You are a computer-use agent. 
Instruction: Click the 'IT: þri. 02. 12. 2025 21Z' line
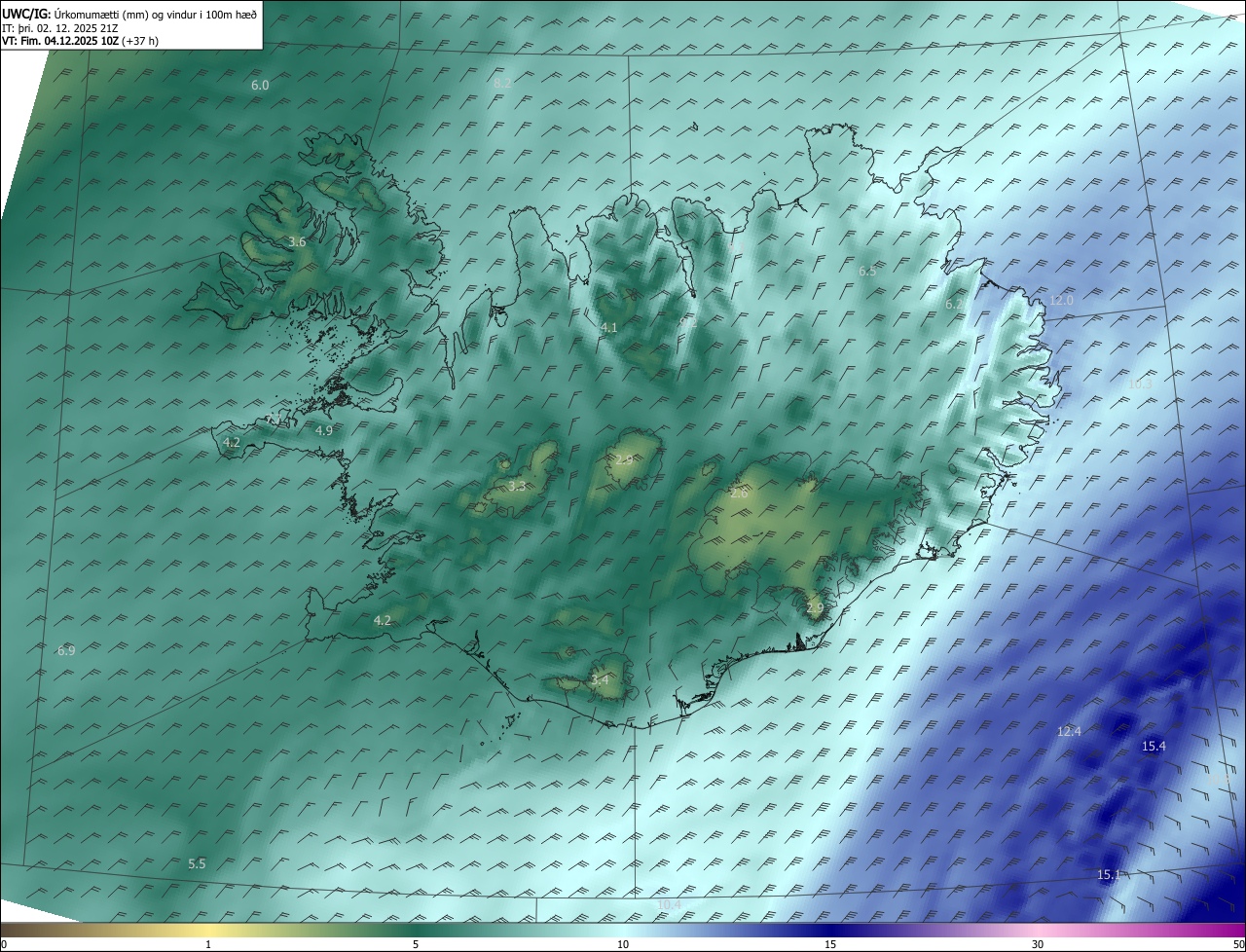pyautogui.click(x=60, y=28)
